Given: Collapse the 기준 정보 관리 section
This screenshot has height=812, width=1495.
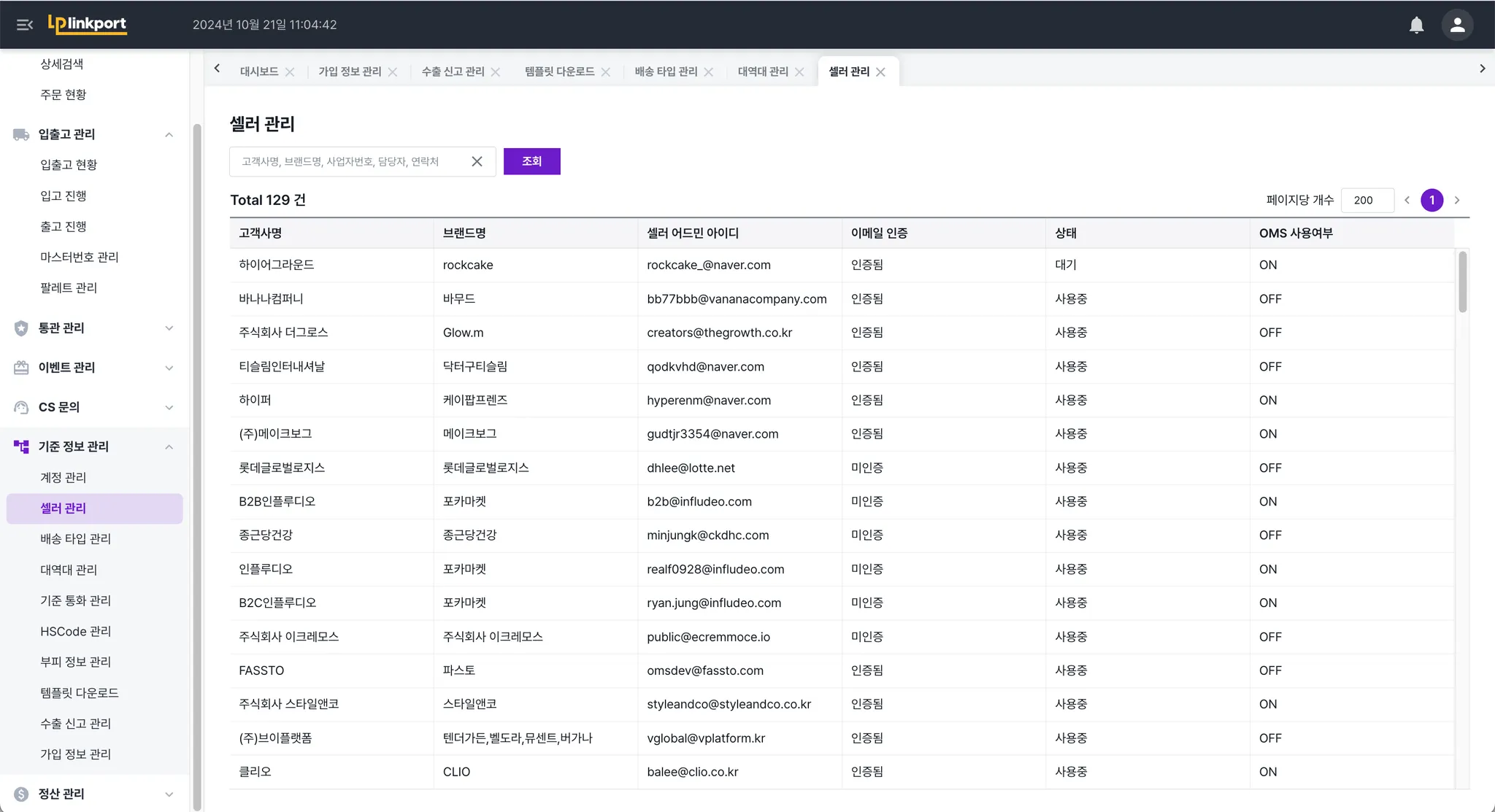Looking at the screenshot, I should click(169, 446).
